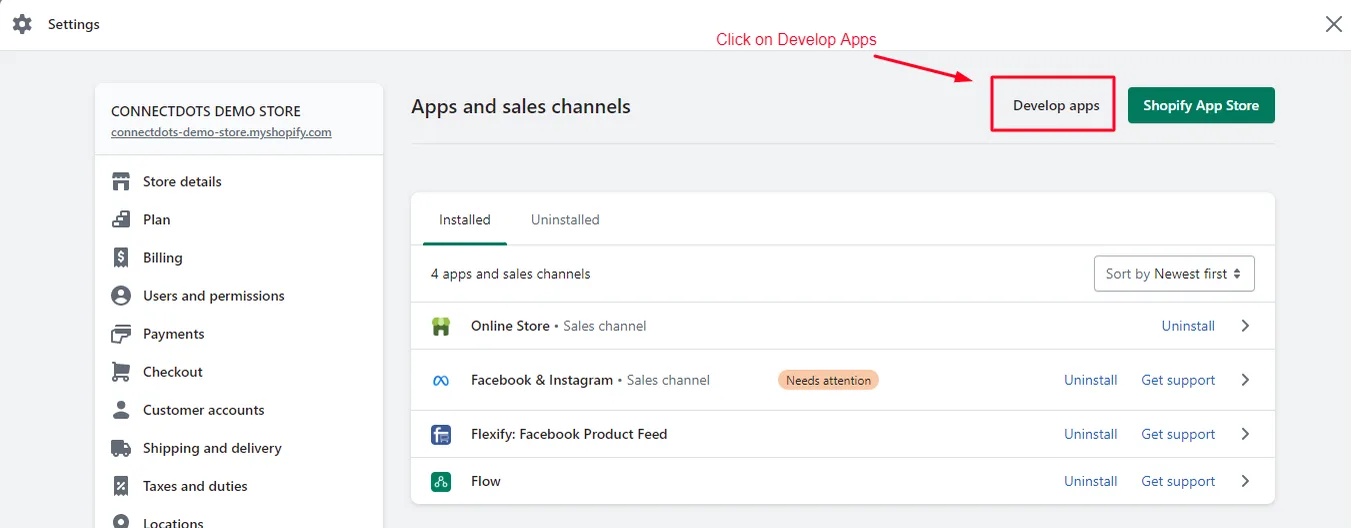Screen dimensions: 1351x528
Task: Click the Develop apps button
Action: tap(1056, 105)
